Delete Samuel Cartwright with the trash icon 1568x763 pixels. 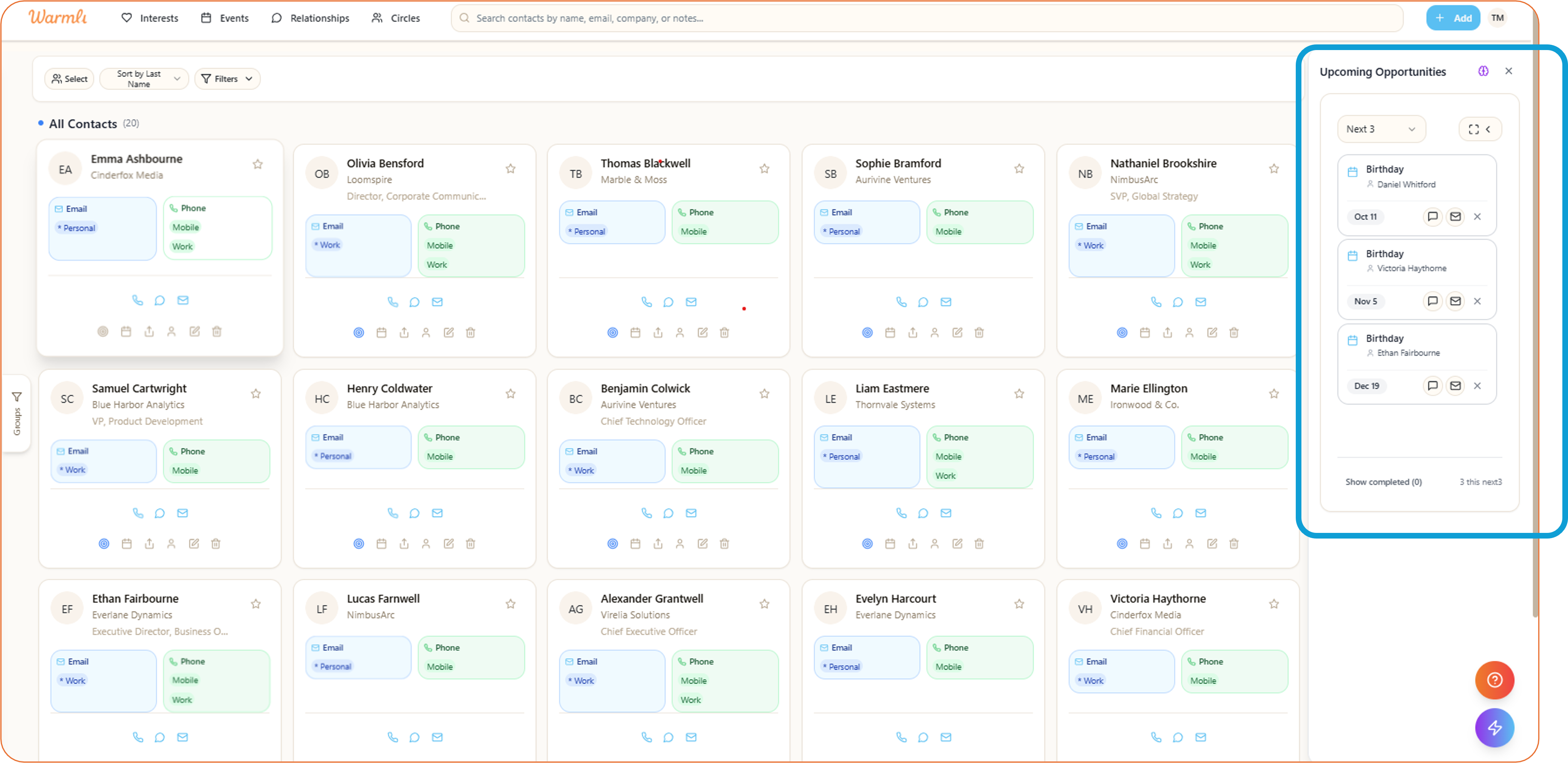[216, 543]
